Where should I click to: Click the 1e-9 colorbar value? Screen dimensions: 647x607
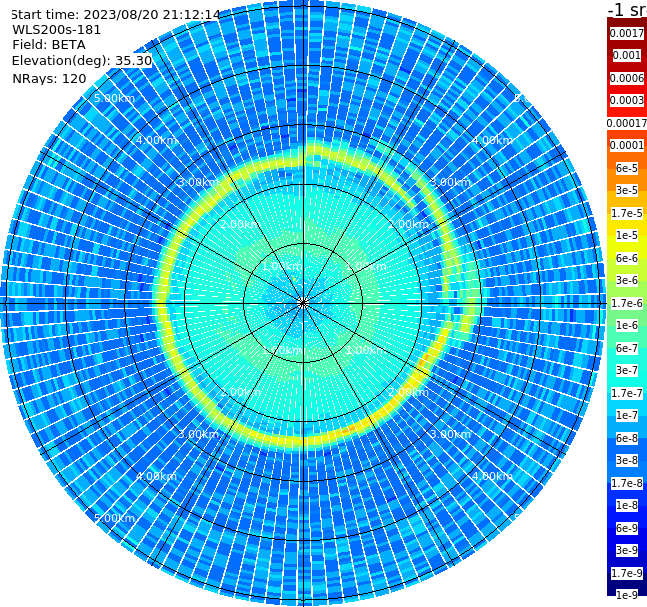(x=627, y=595)
